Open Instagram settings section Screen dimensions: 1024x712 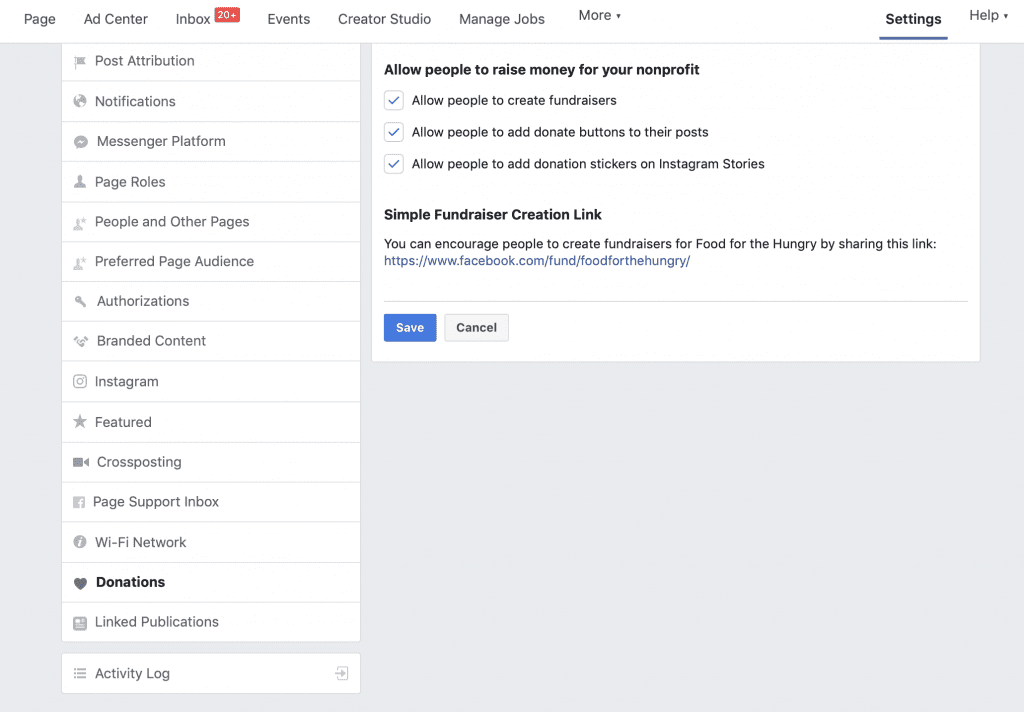tap(211, 381)
